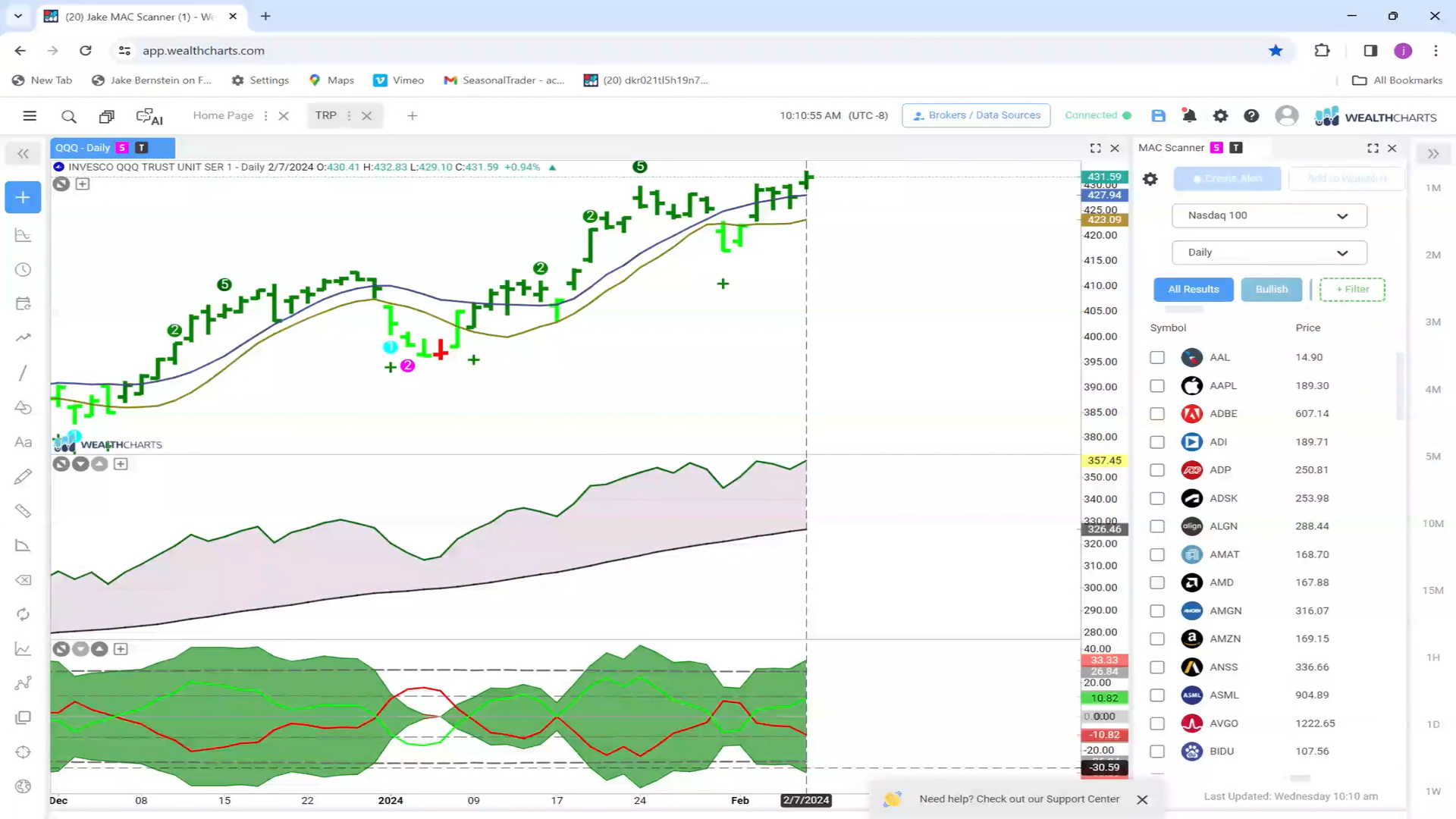Image resolution: width=1456 pixels, height=819 pixels.
Task: Open the calendar events icon in sidebar
Action: 23,303
